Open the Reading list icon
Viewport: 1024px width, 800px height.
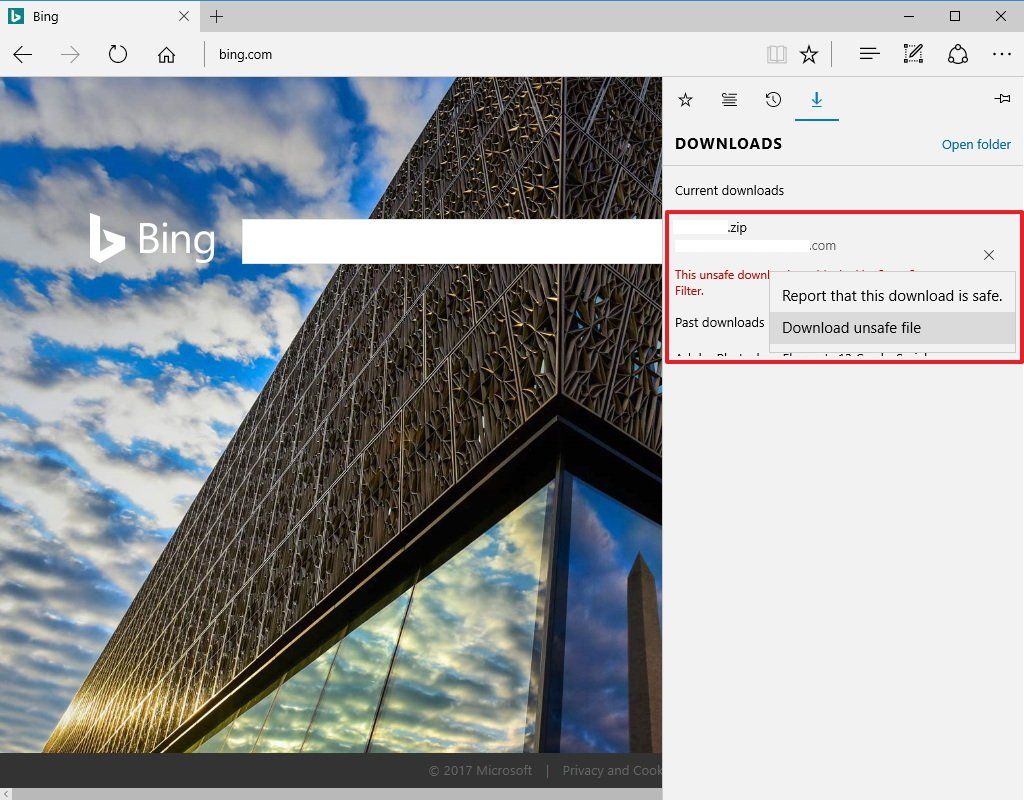(x=729, y=100)
